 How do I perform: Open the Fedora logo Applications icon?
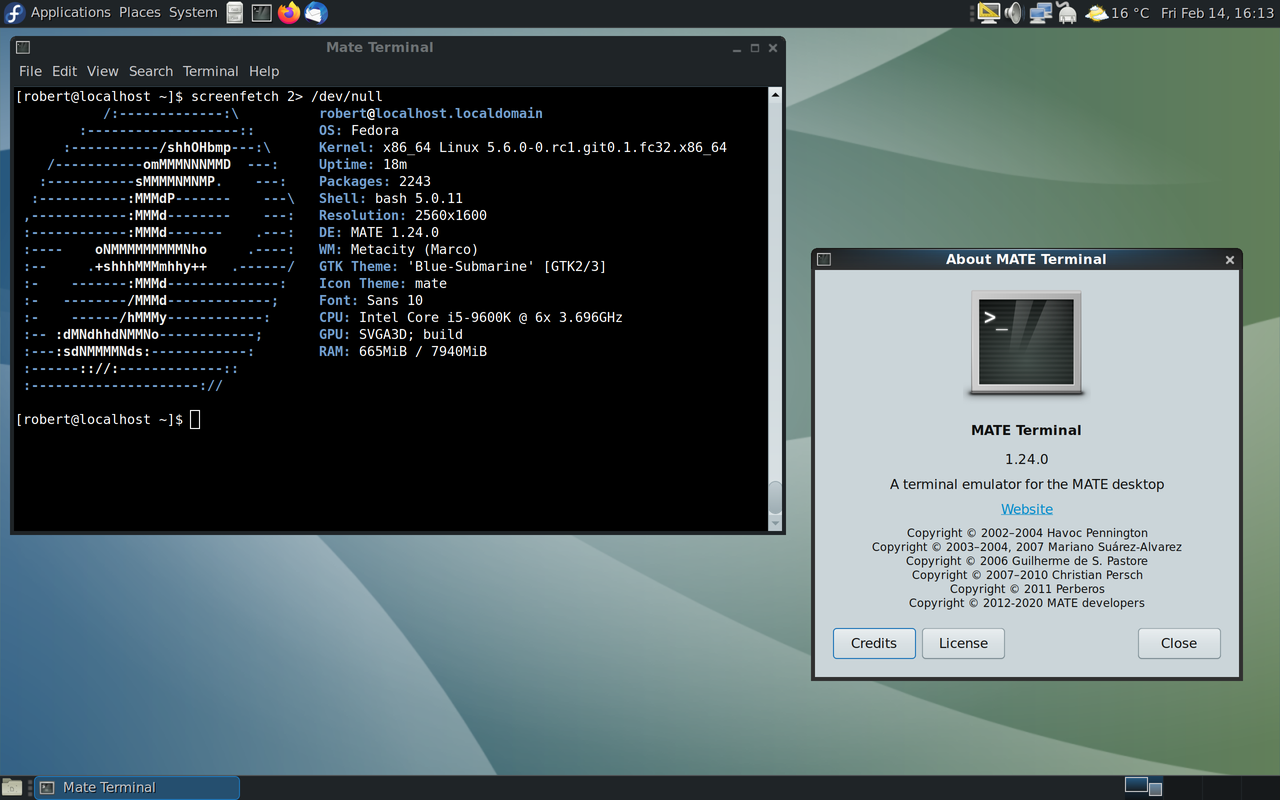14,13
